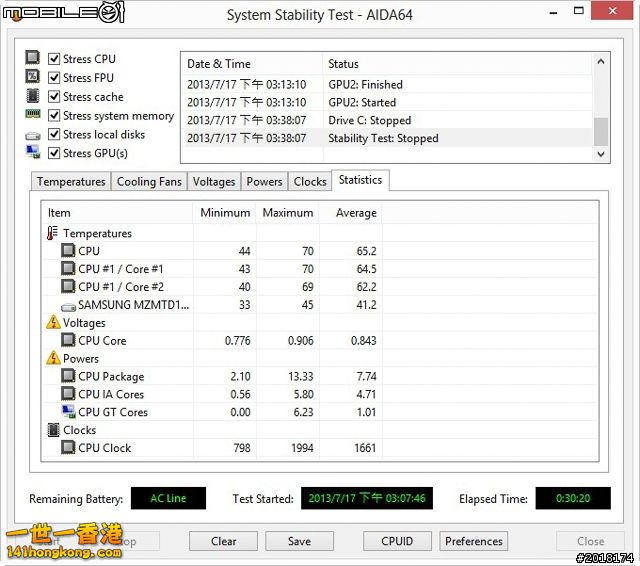Select the Statistics tab
The image size is (640, 566).
tap(360, 180)
